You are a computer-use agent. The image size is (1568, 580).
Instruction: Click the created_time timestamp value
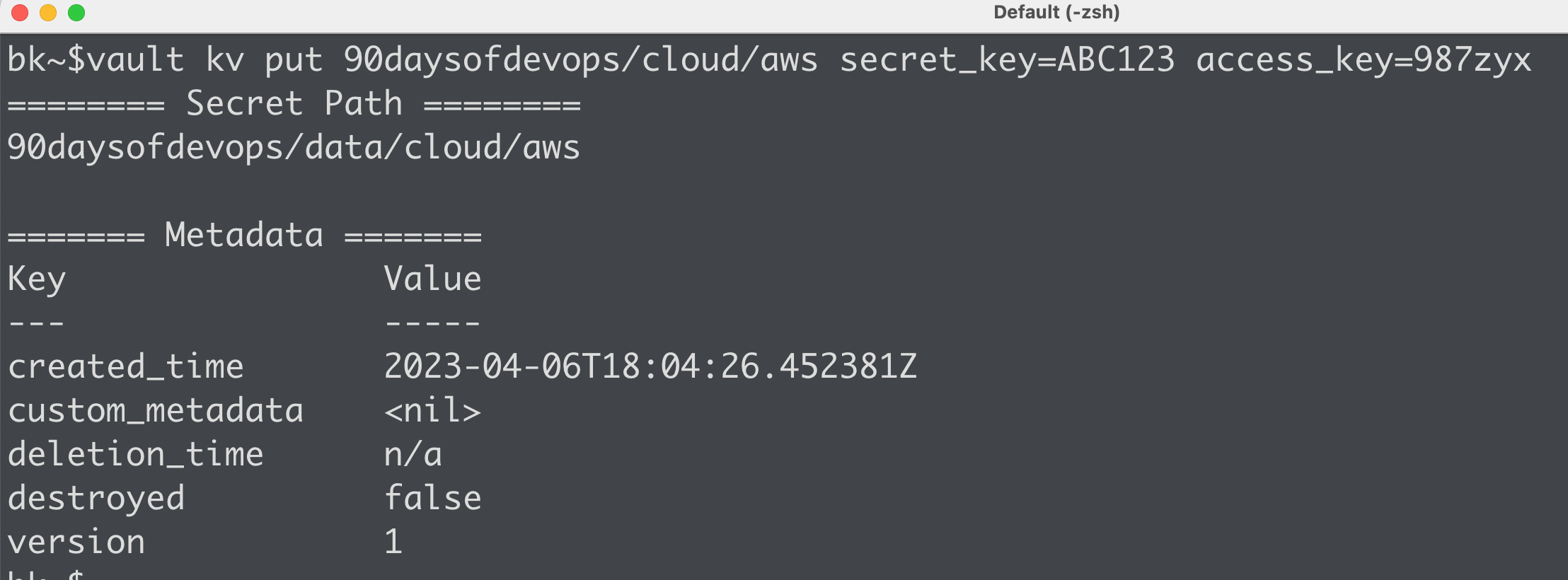pos(650,366)
